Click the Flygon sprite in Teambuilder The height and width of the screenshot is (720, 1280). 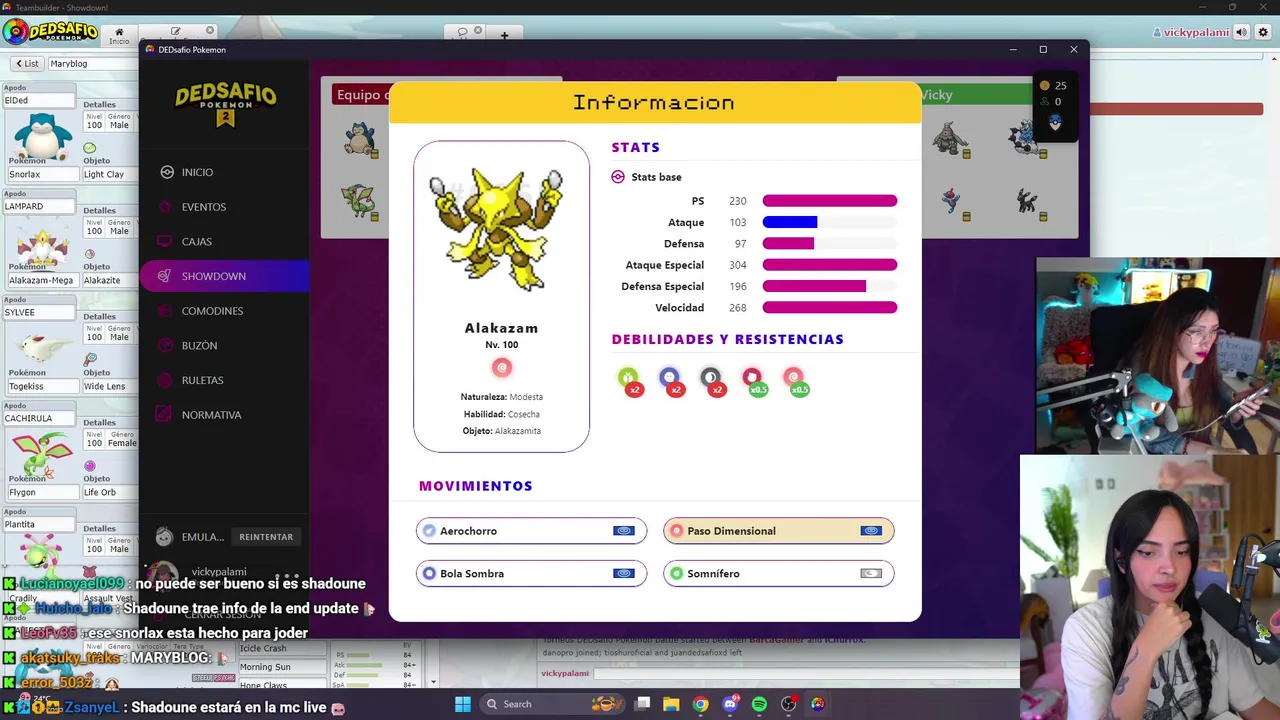[42, 454]
